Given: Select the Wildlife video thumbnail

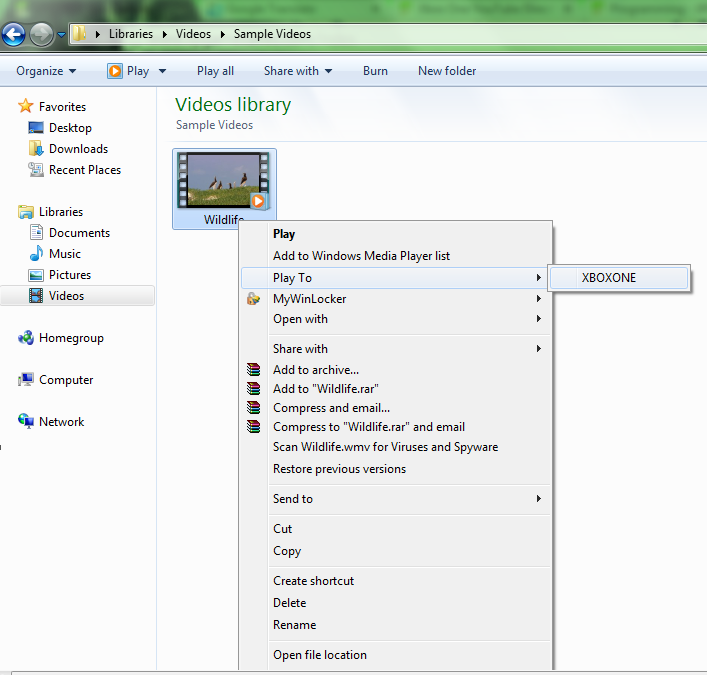Looking at the screenshot, I should coord(223,181).
